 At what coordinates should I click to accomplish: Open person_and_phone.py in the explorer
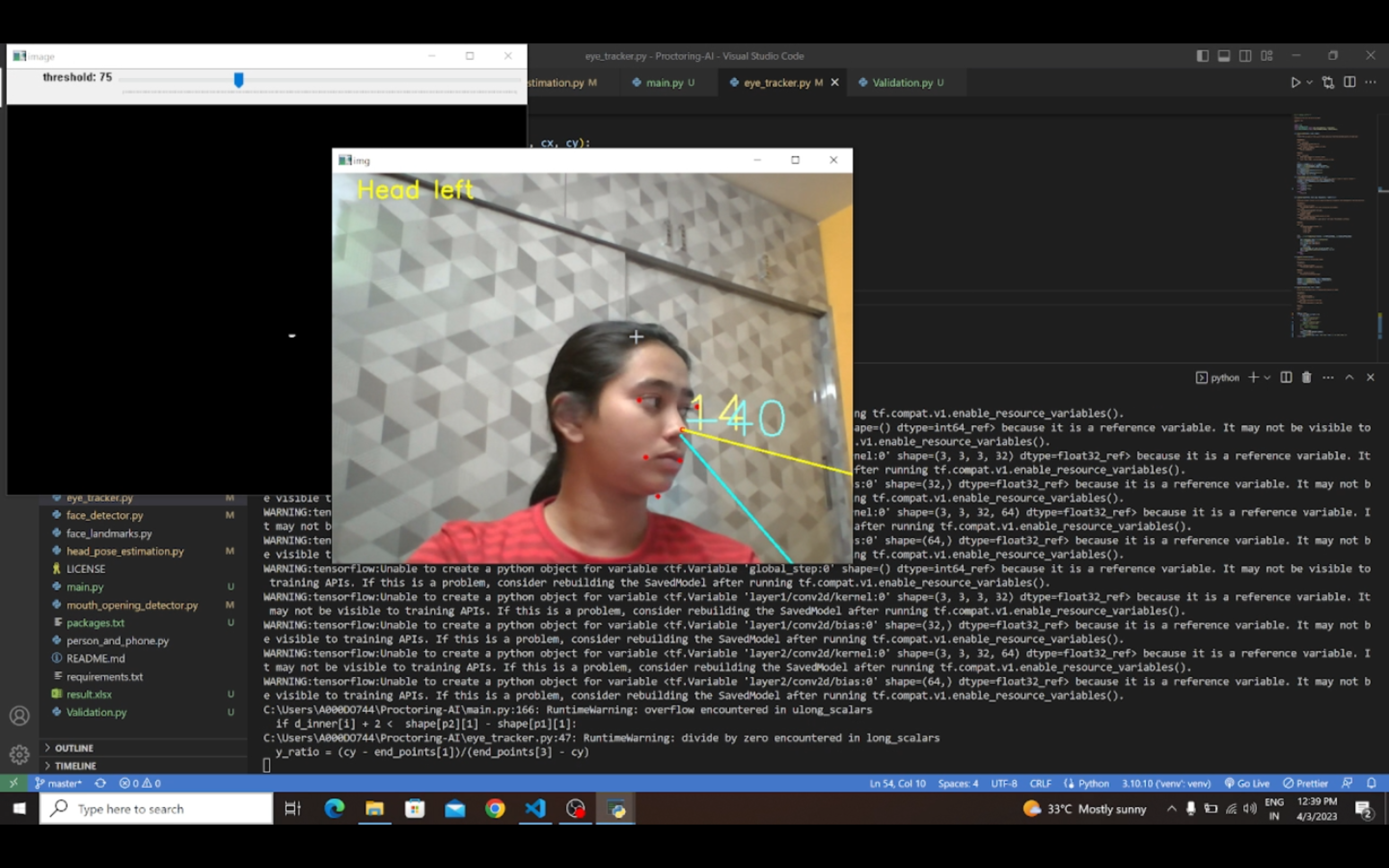pos(144,640)
